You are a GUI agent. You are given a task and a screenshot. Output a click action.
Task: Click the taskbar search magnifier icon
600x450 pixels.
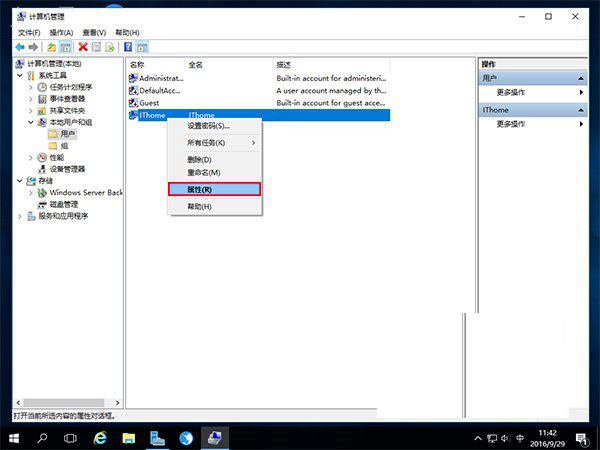point(42,438)
